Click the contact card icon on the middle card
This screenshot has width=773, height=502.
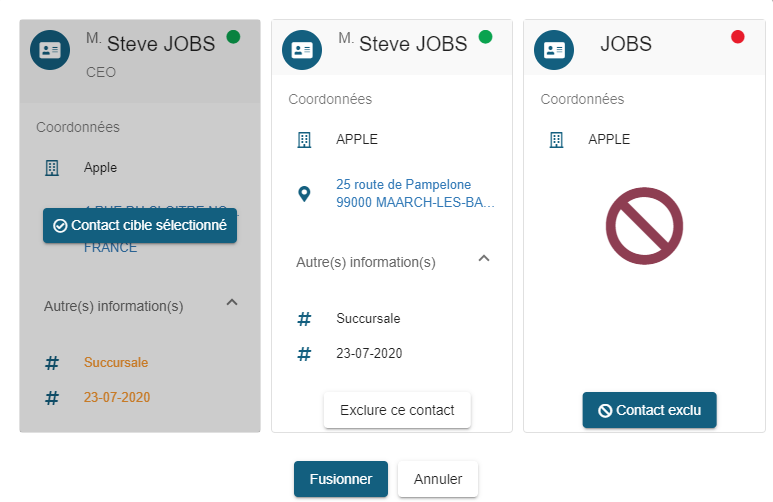[x=302, y=49]
